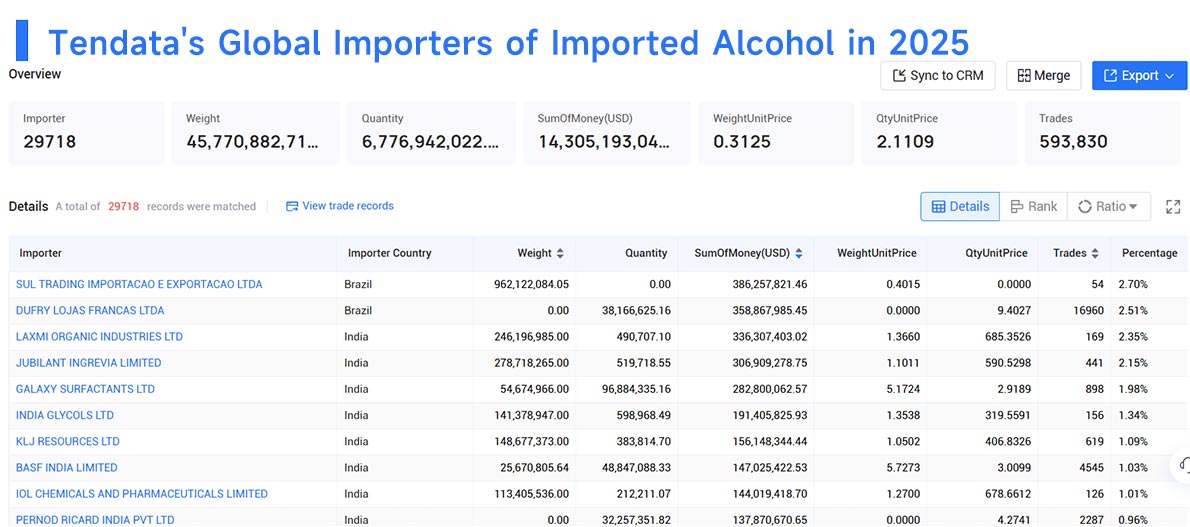Open the Ratio dropdown tab
Viewport: 1190px width, 527px height.
point(1108,207)
